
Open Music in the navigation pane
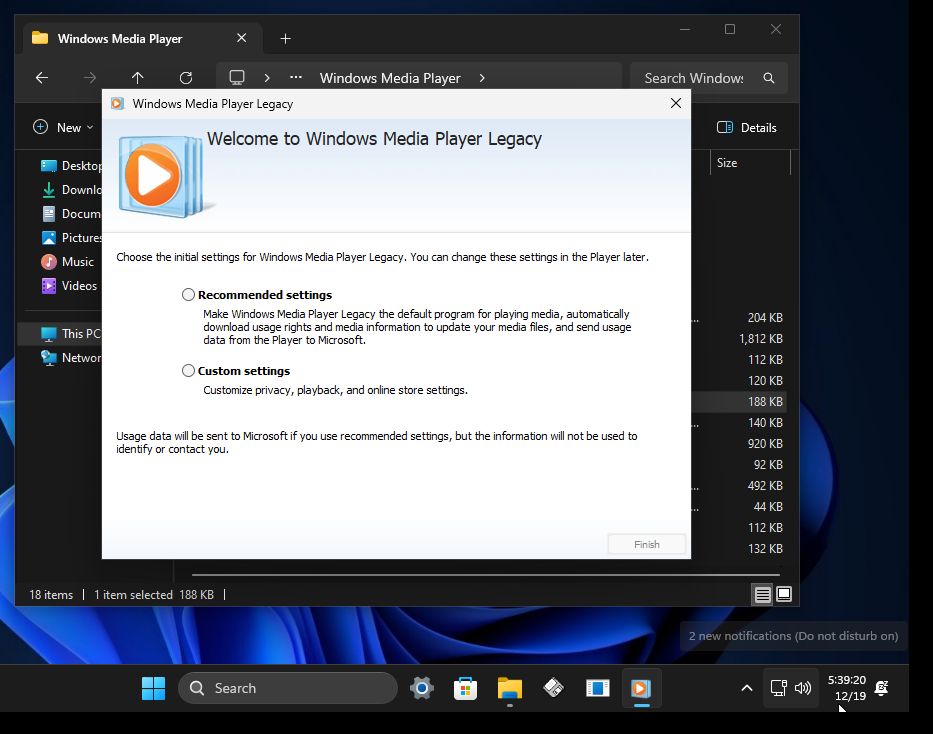[x=68, y=262]
